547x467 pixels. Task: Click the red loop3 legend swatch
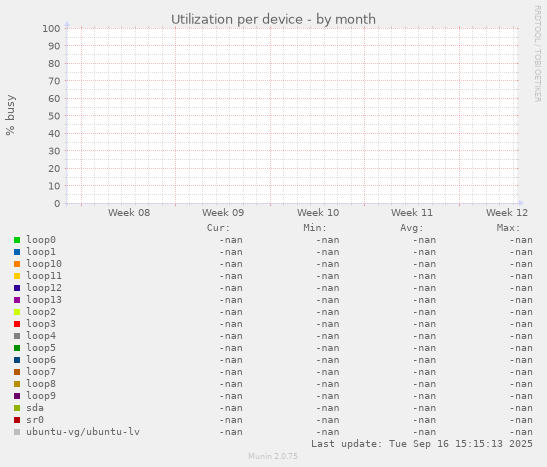pos(17,324)
